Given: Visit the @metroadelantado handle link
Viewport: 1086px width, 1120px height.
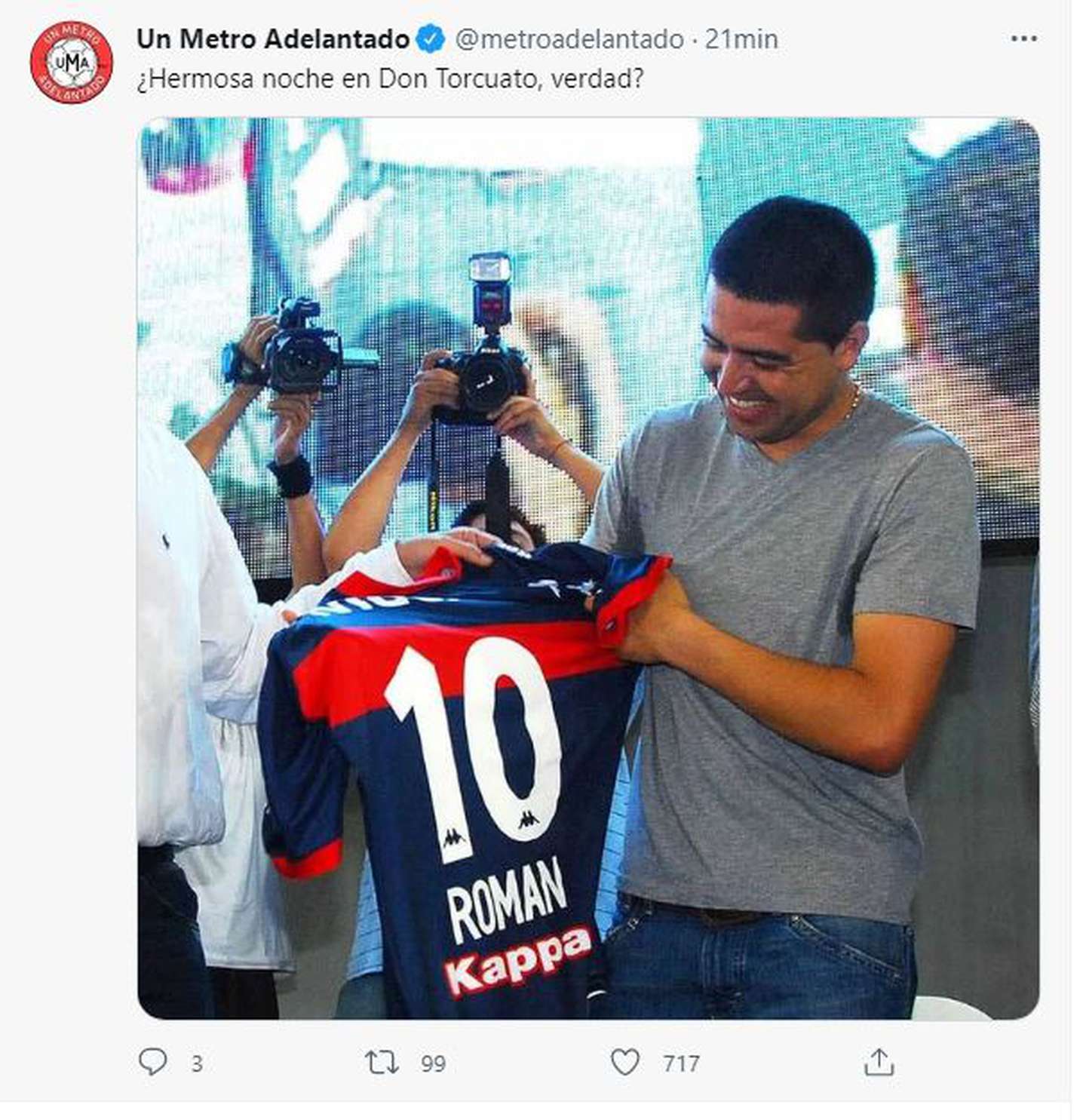Looking at the screenshot, I should (569, 38).
